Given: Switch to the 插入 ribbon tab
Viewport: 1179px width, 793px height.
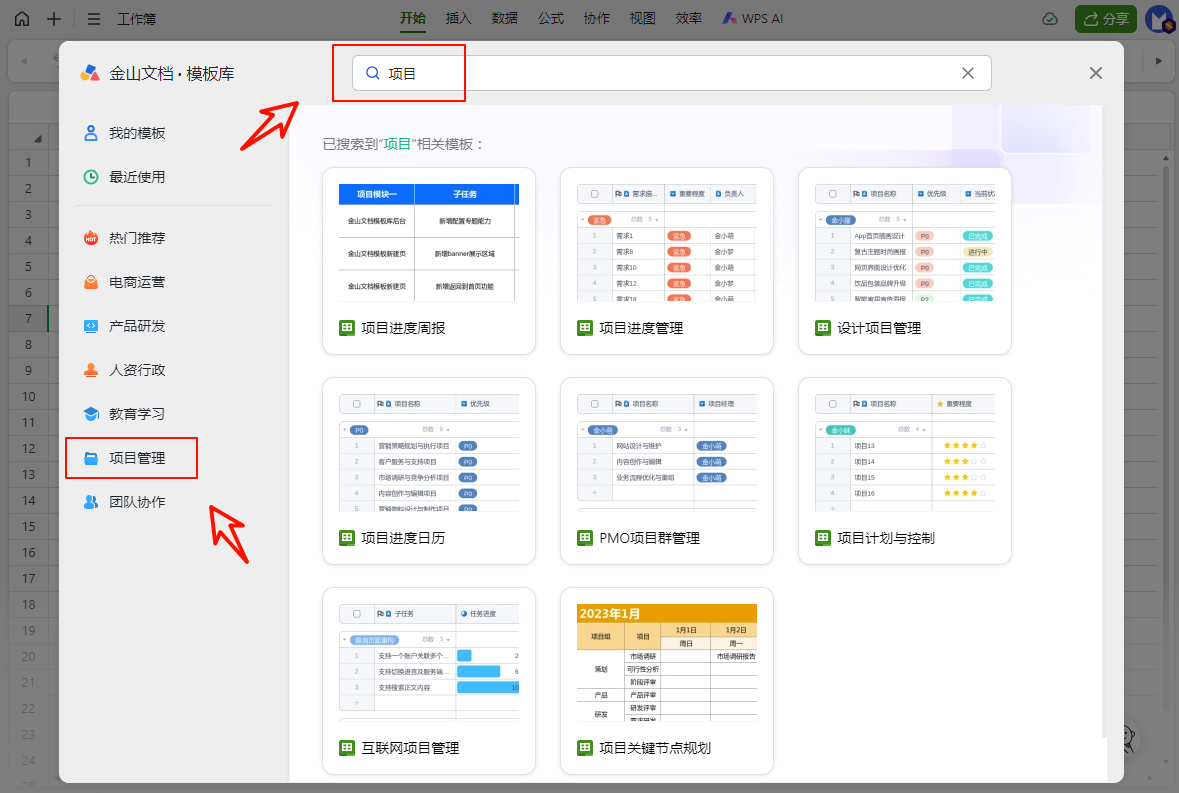Looking at the screenshot, I should click(458, 18).
